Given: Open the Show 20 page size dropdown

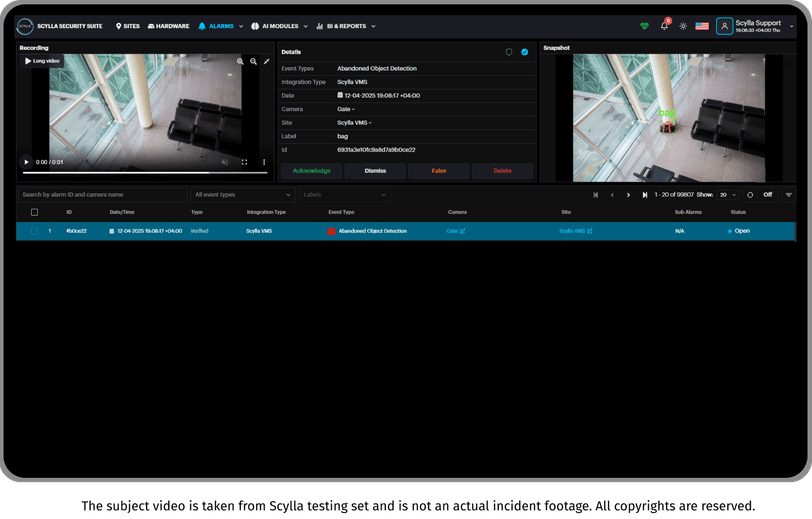Looking at the screenshot, I should pos(728,195).
